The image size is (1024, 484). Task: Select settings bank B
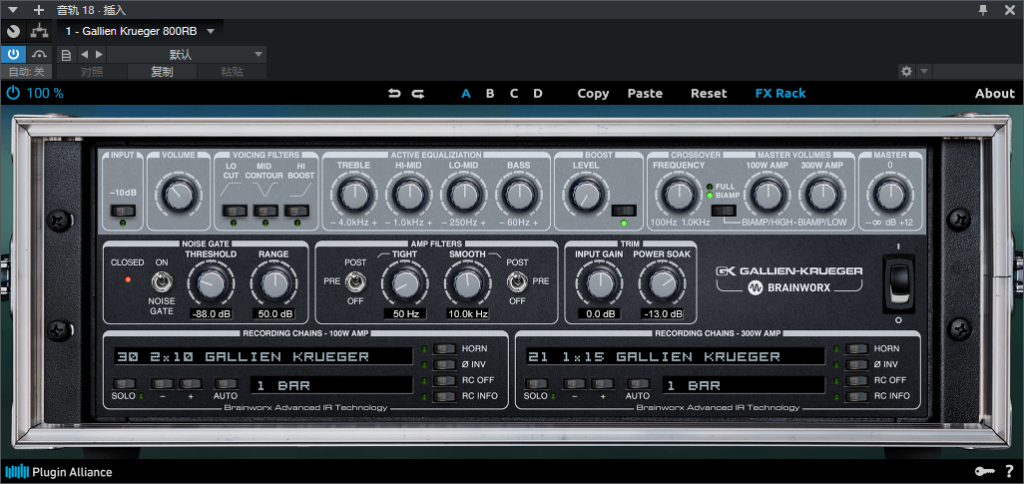pos(490,93)
